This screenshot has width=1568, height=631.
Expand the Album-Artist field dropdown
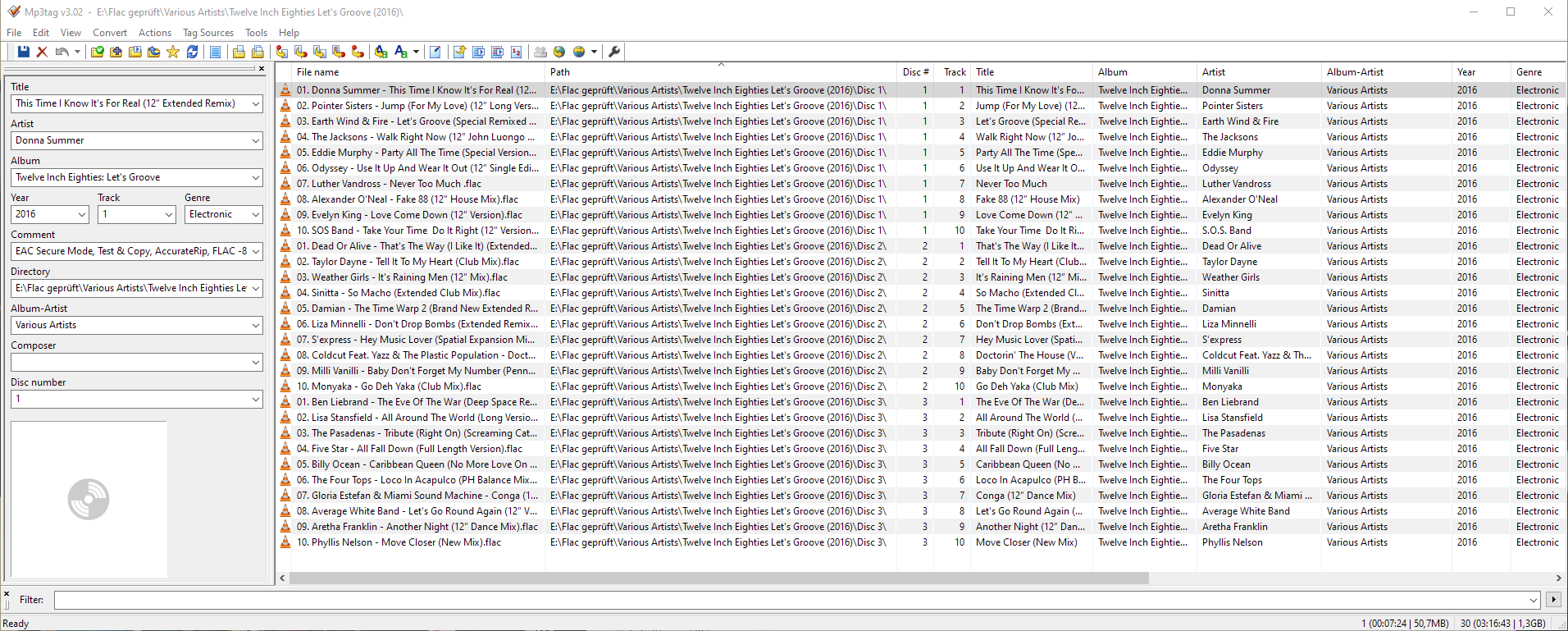pos(256,325)
